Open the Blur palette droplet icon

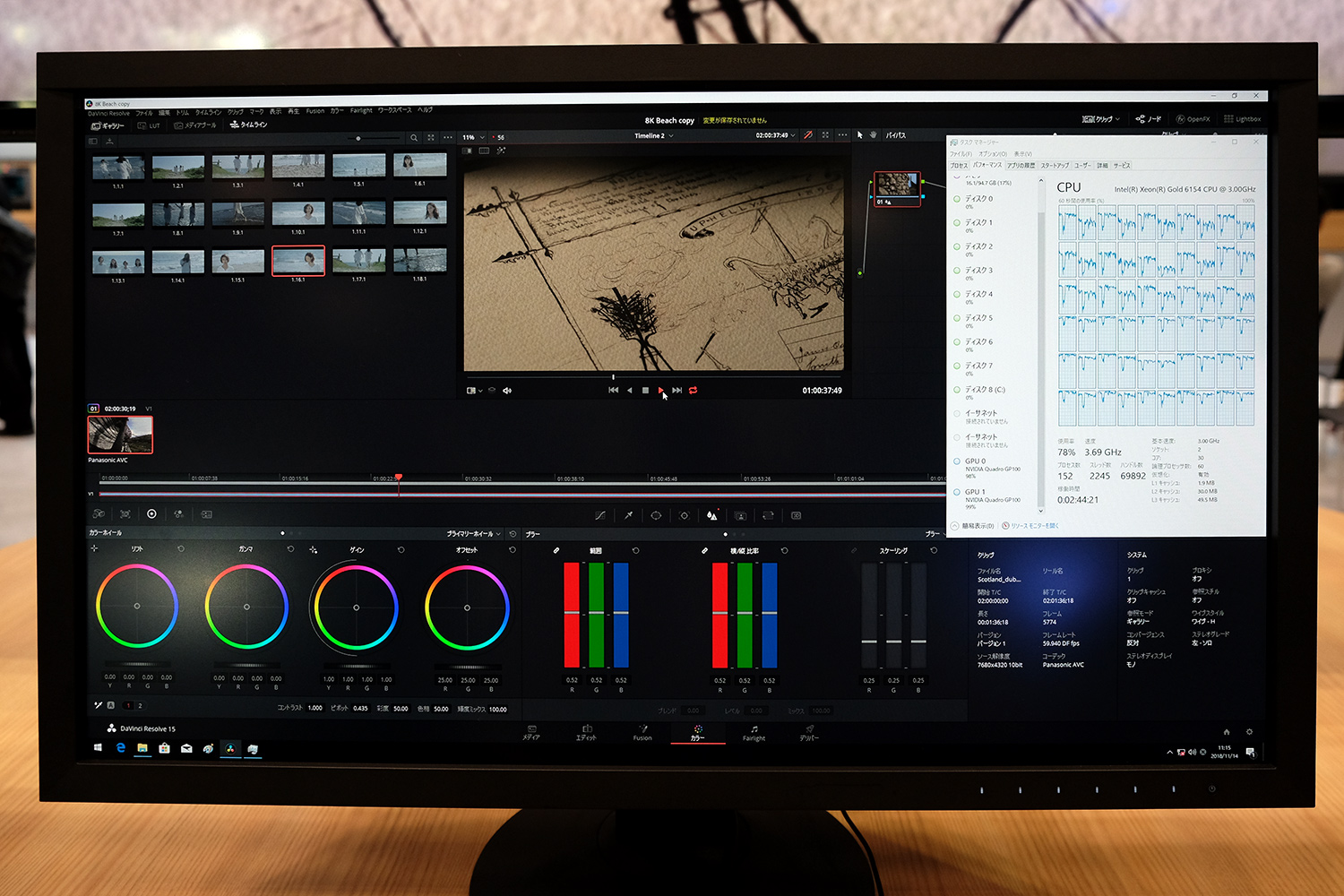[x=711, y=515]
